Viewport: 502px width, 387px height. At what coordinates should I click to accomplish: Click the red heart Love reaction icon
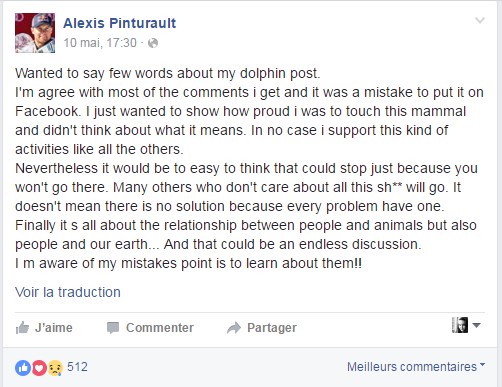pos(39,368)
